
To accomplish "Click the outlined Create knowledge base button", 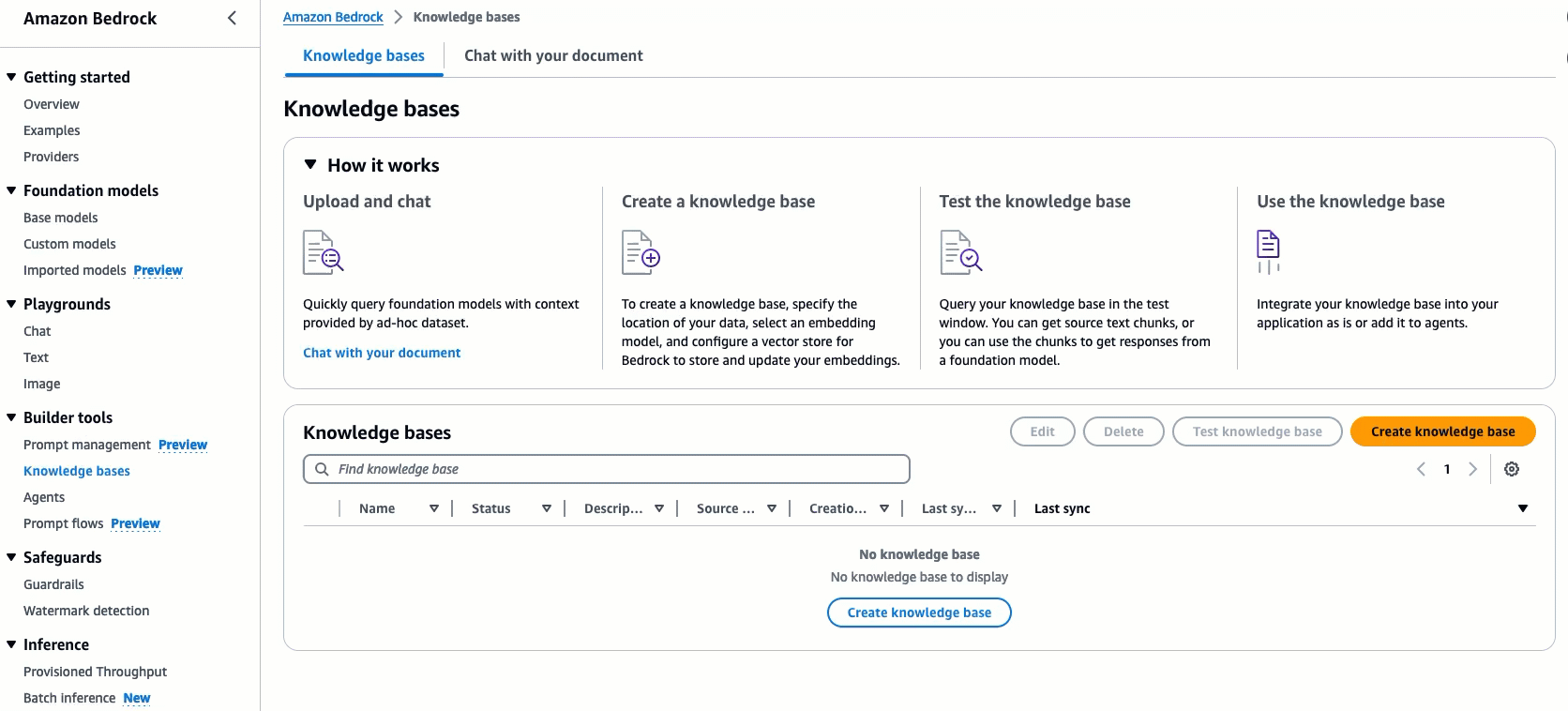I will 919,613.
